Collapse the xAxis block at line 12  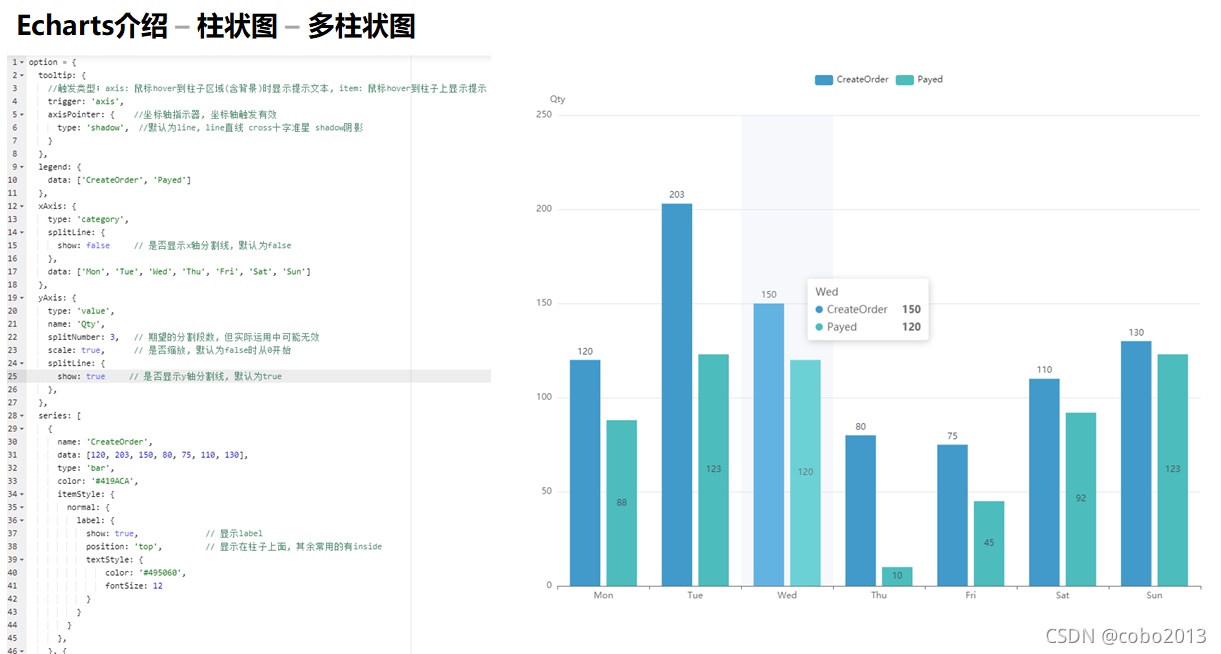pyautogui.click(x=22, y=206)
